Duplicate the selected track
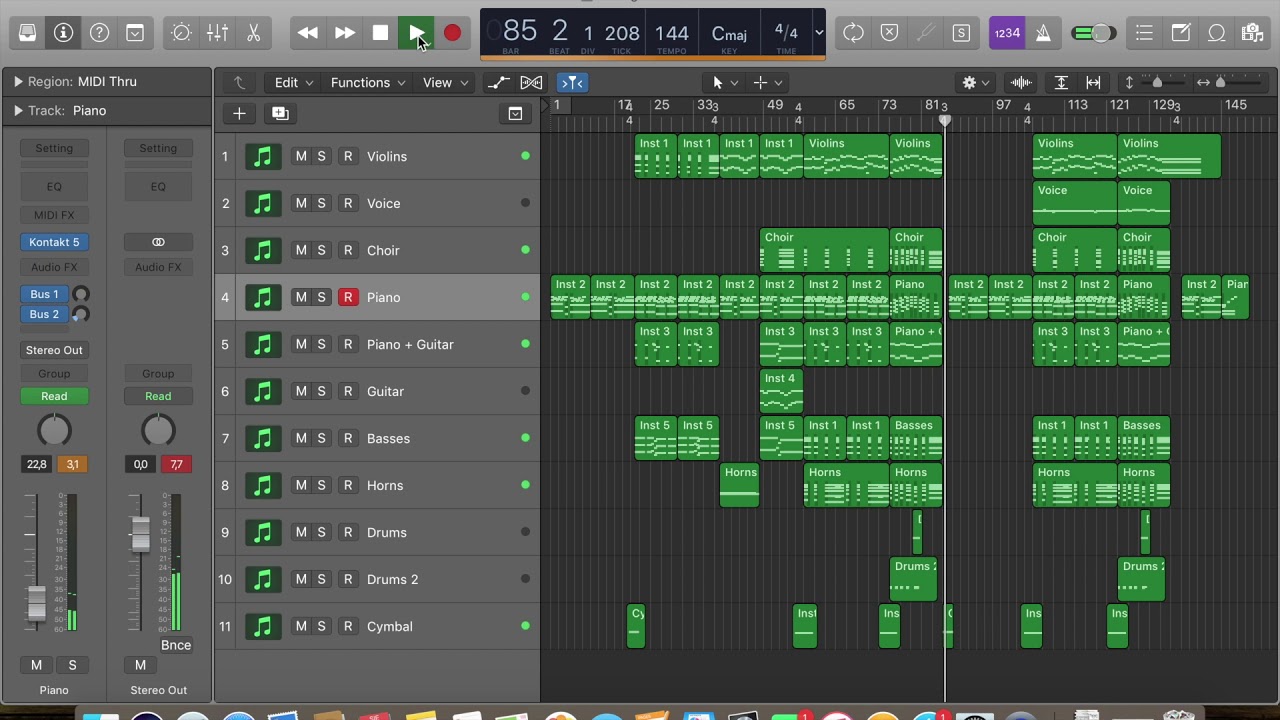Viewport: 1280px width, 720px height. click(280, 113)
